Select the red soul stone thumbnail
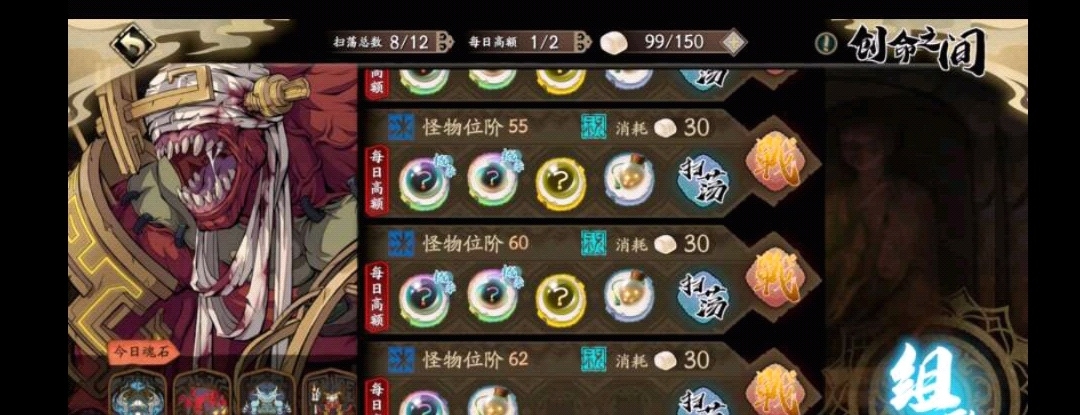Image resolution: width=1080 pixels, height=415 pixels. (200, 394)
